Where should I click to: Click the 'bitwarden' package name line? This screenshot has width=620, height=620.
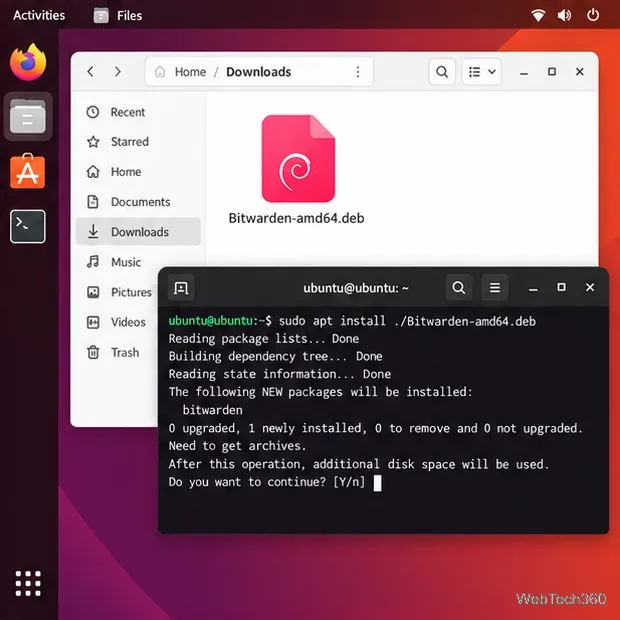(212, 410)
